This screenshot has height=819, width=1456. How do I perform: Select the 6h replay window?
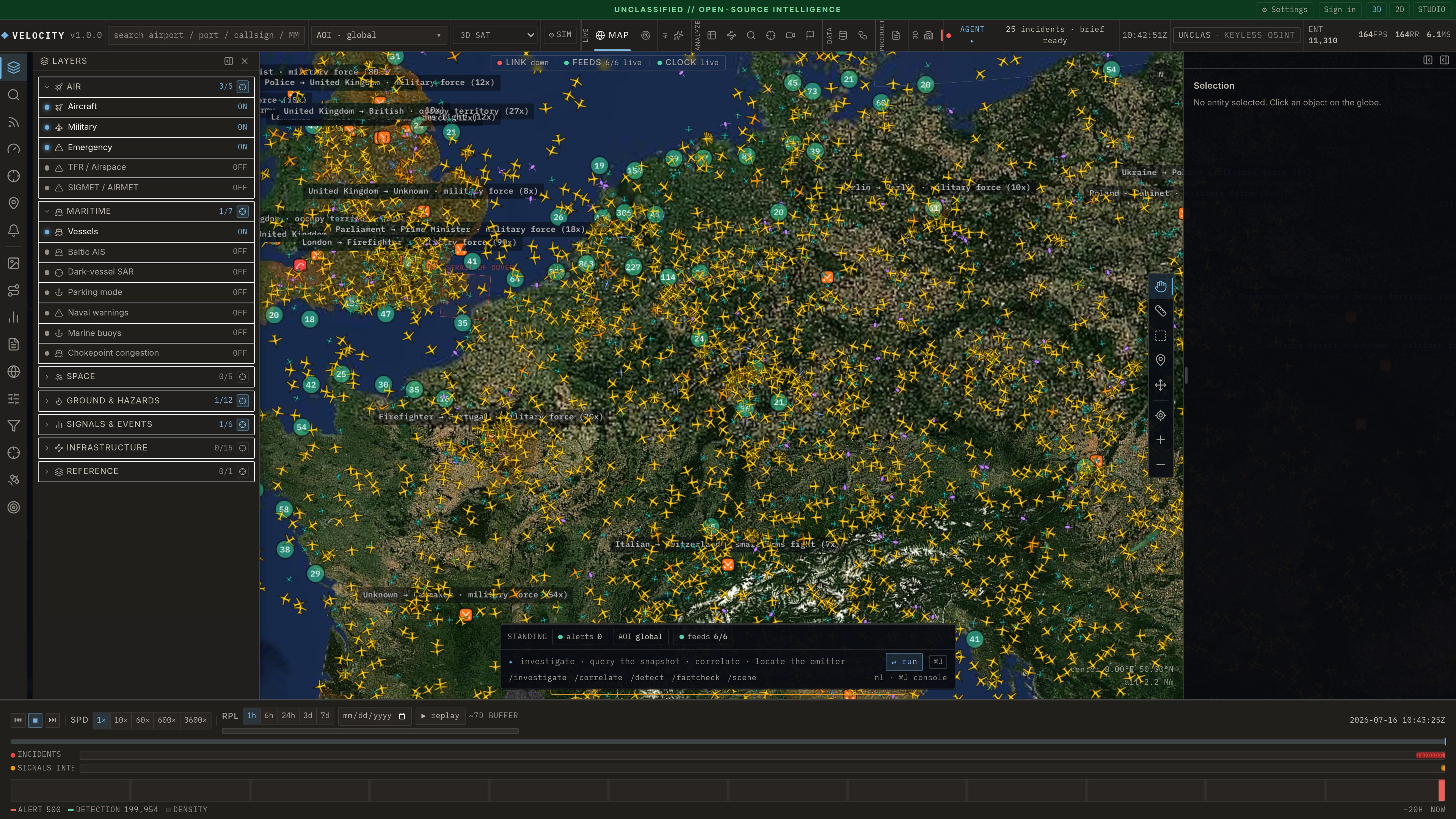point(269,715)
